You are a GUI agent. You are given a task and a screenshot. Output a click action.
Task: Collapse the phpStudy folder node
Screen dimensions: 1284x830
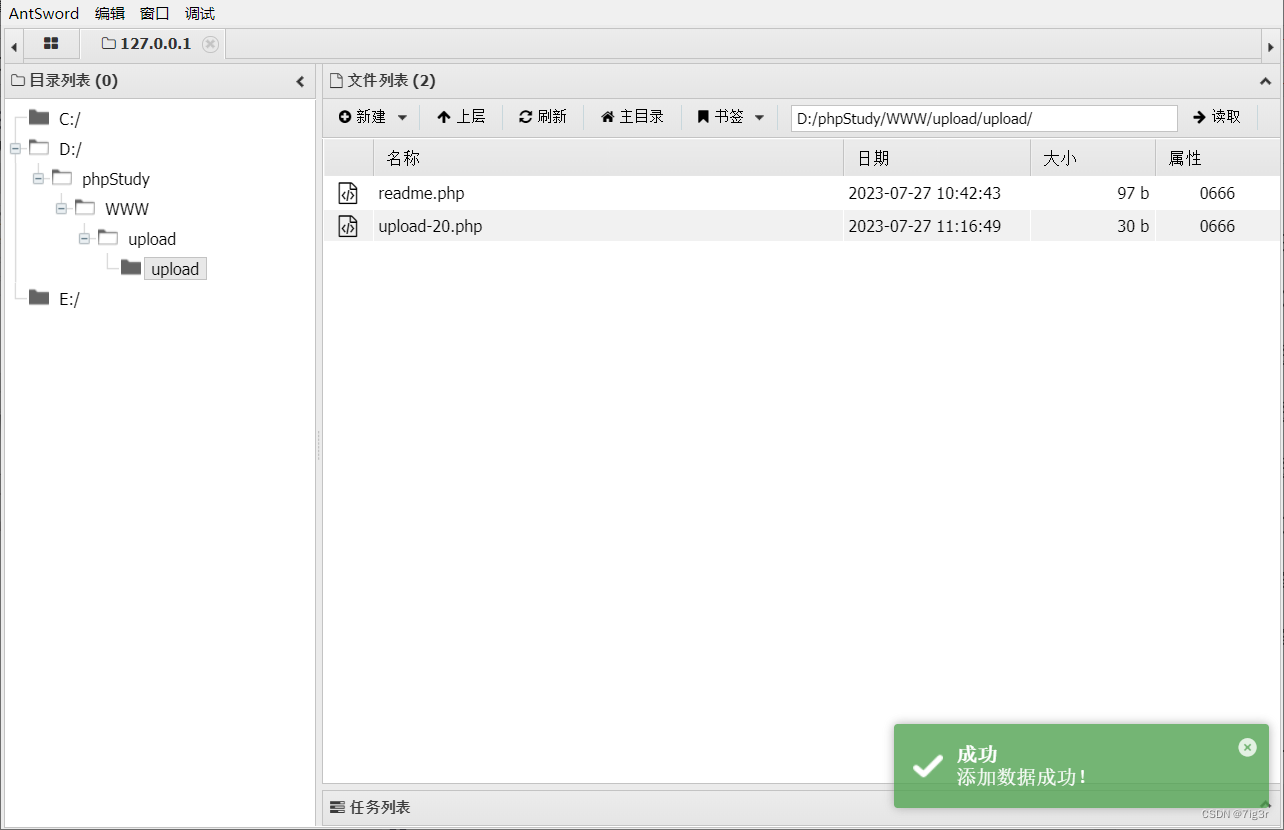tap(37, 178)
